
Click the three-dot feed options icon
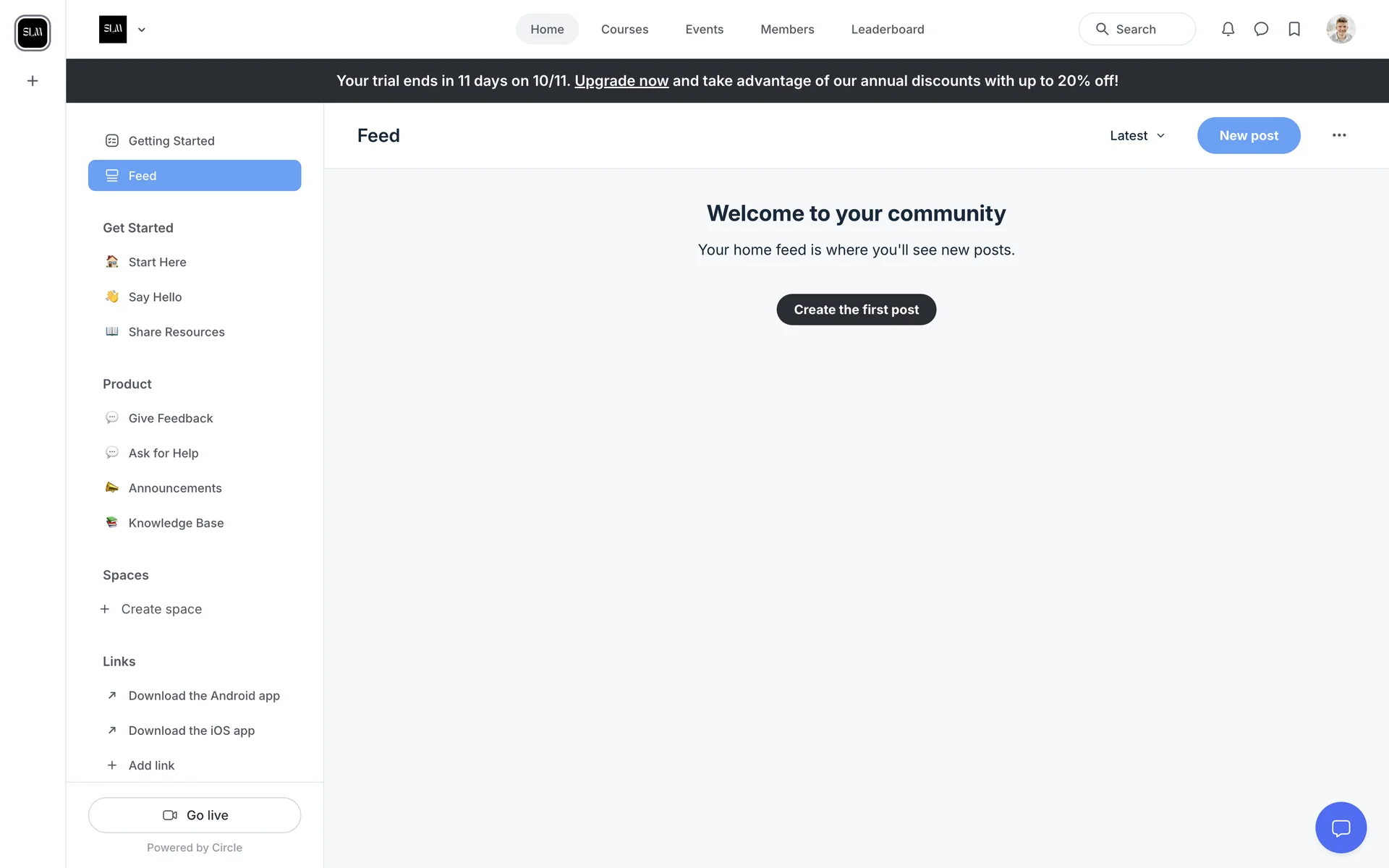1339,135
